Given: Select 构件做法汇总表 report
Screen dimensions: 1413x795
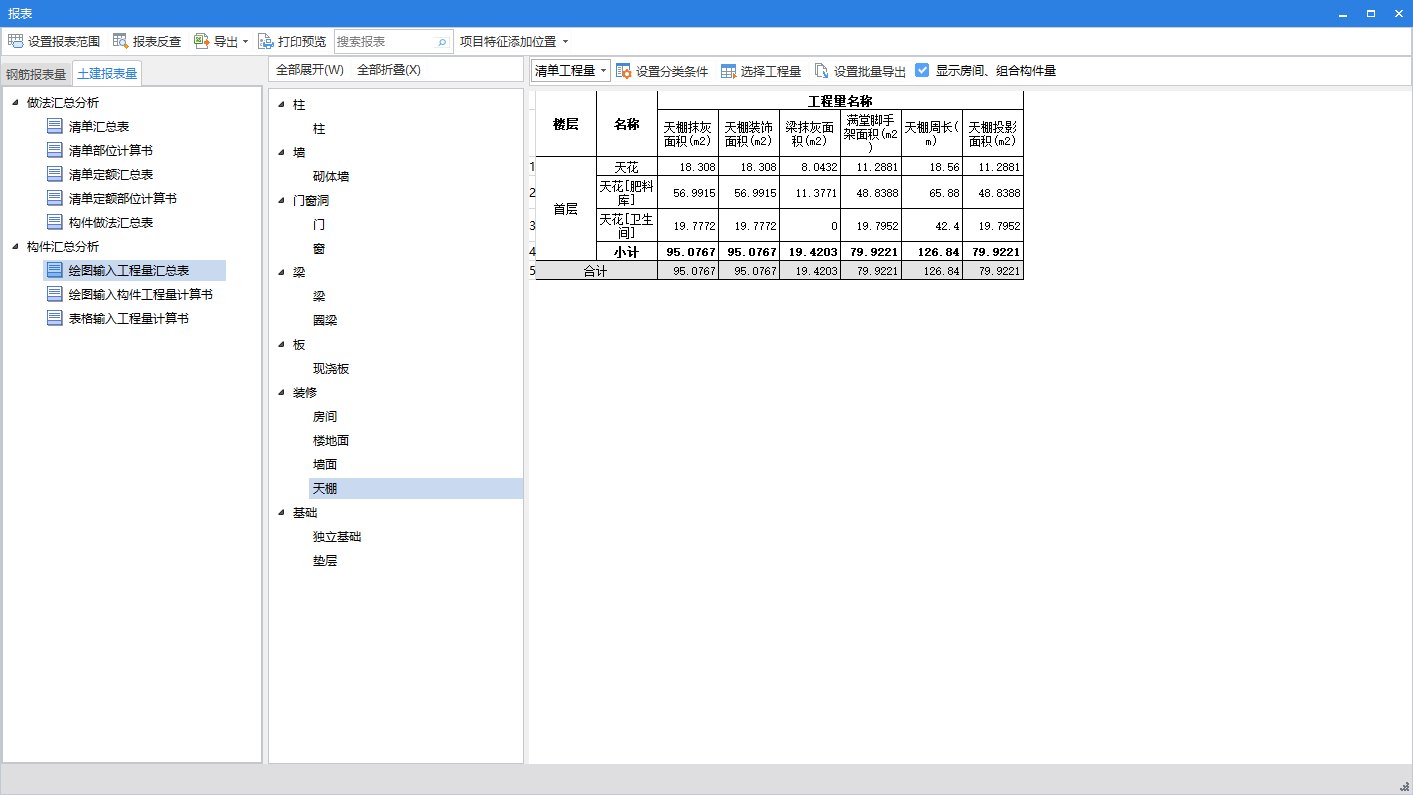Looking at the screenshot, I should point(111,222).
